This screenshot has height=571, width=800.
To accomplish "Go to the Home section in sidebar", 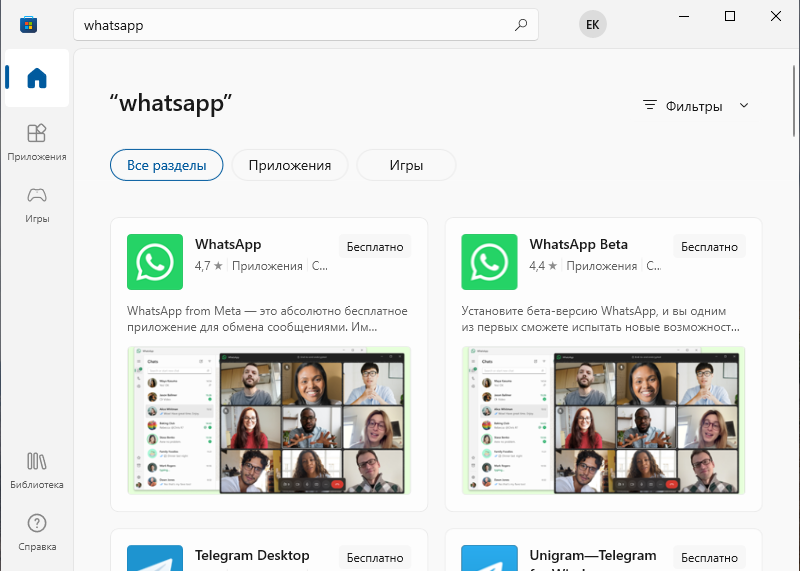I will (x=37, y=78).
